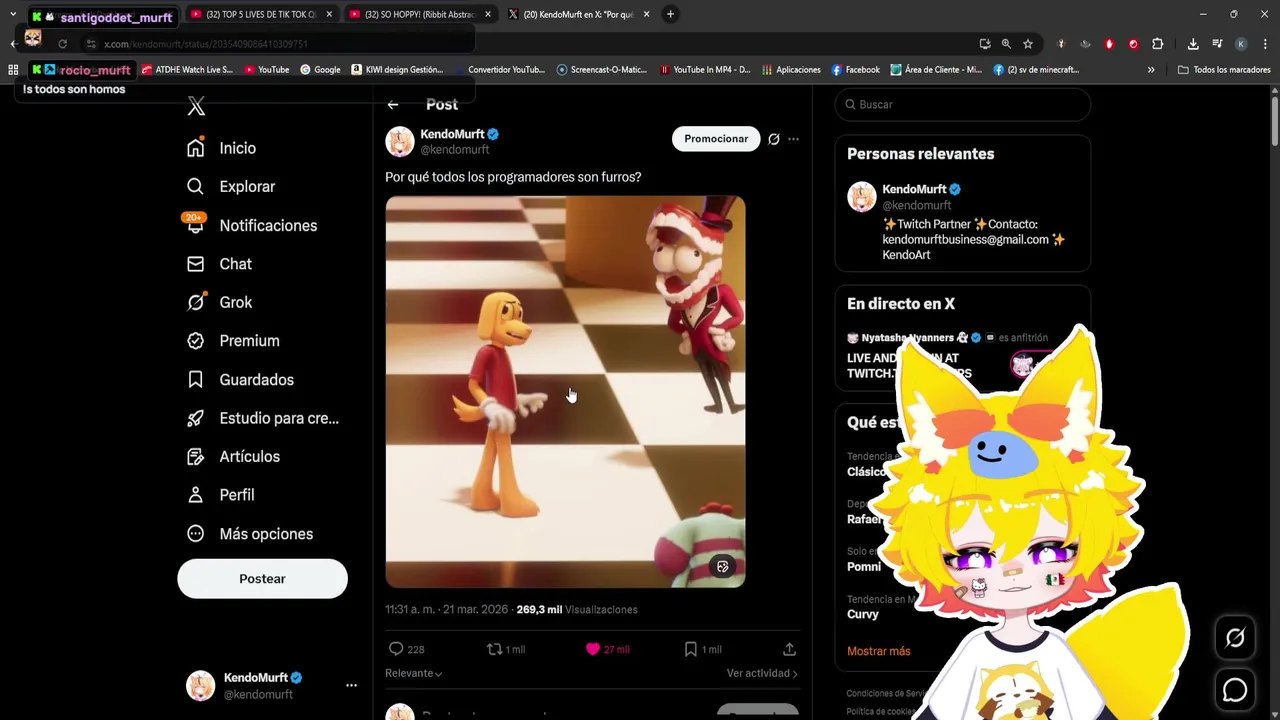The height and width of the screenshot is (720, 1280).
Task: Open the floating Grok button at bottom right
Action: coord(1235,638)
